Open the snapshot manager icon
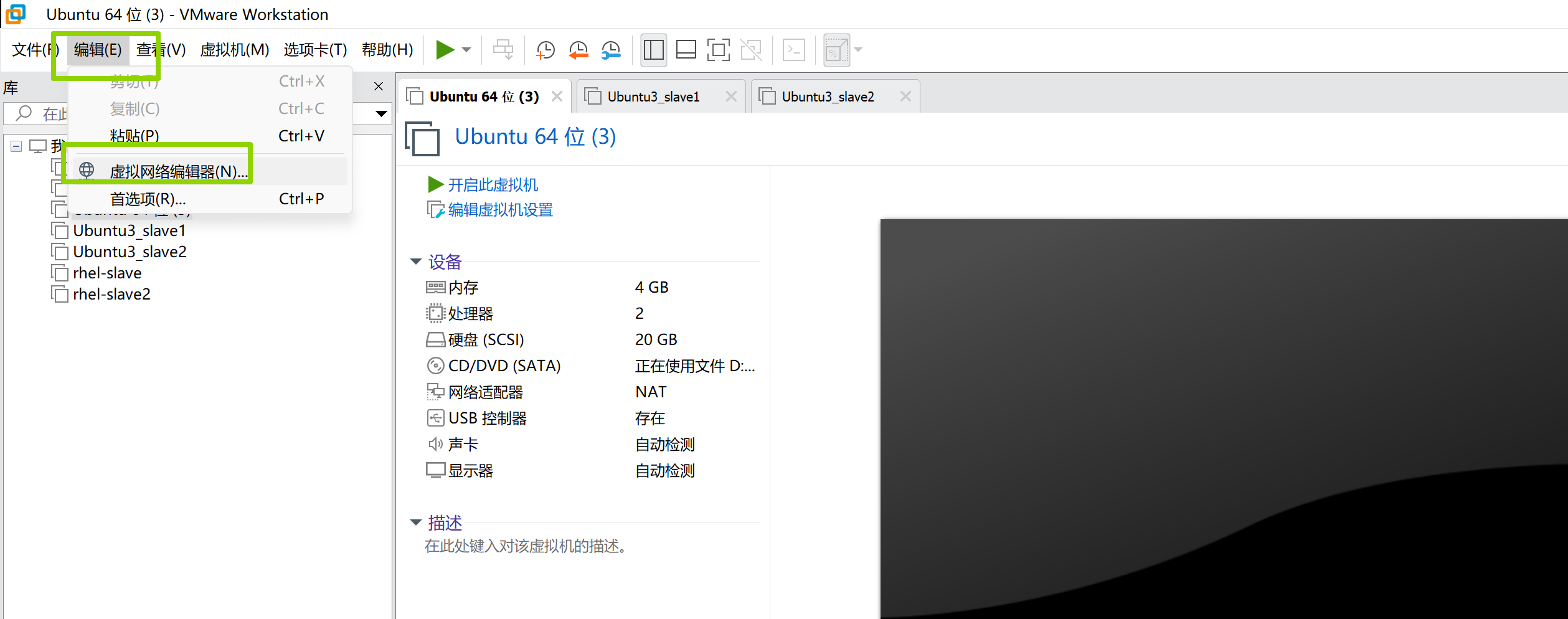 point(611,50)
